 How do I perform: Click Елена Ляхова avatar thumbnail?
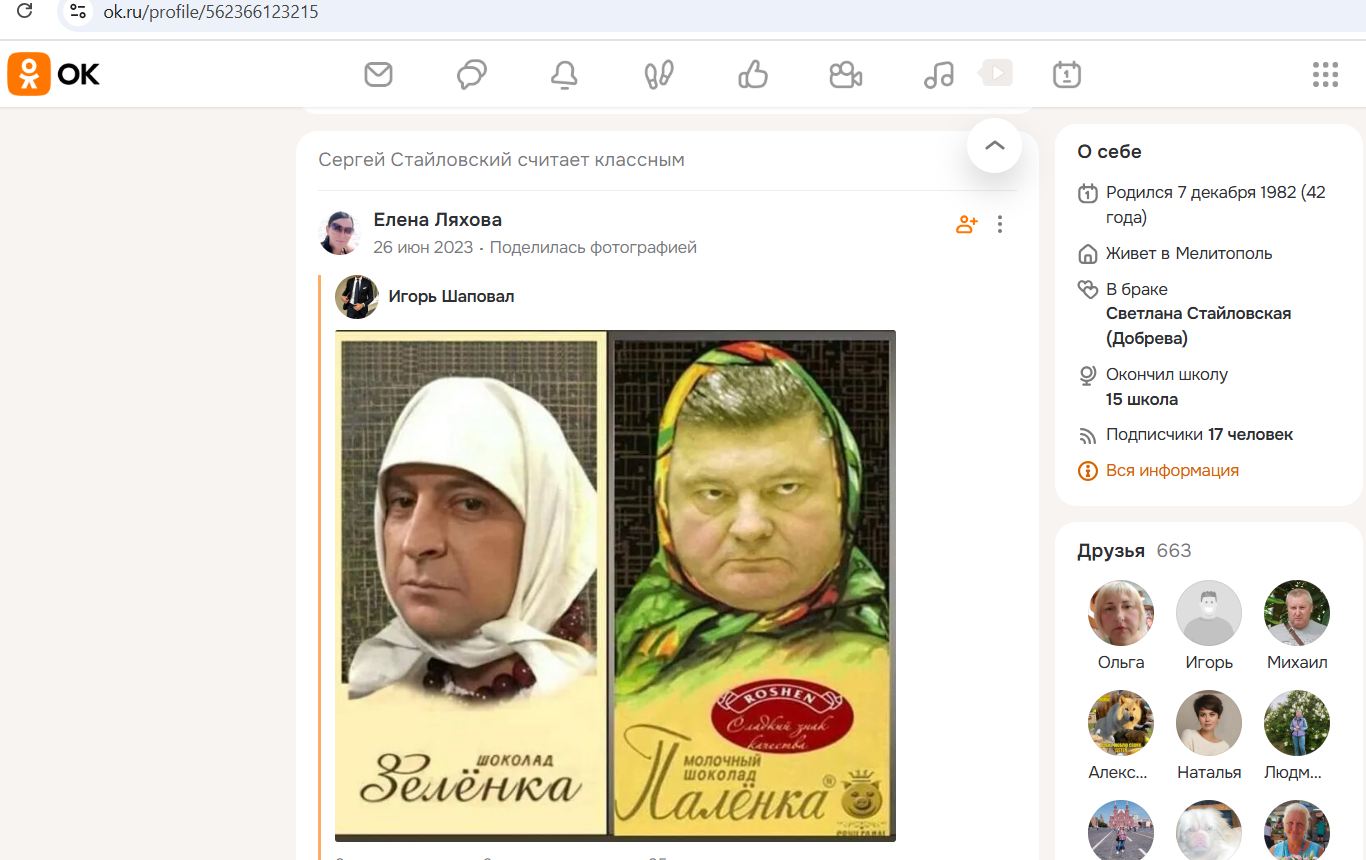click(x=339, y=233)
